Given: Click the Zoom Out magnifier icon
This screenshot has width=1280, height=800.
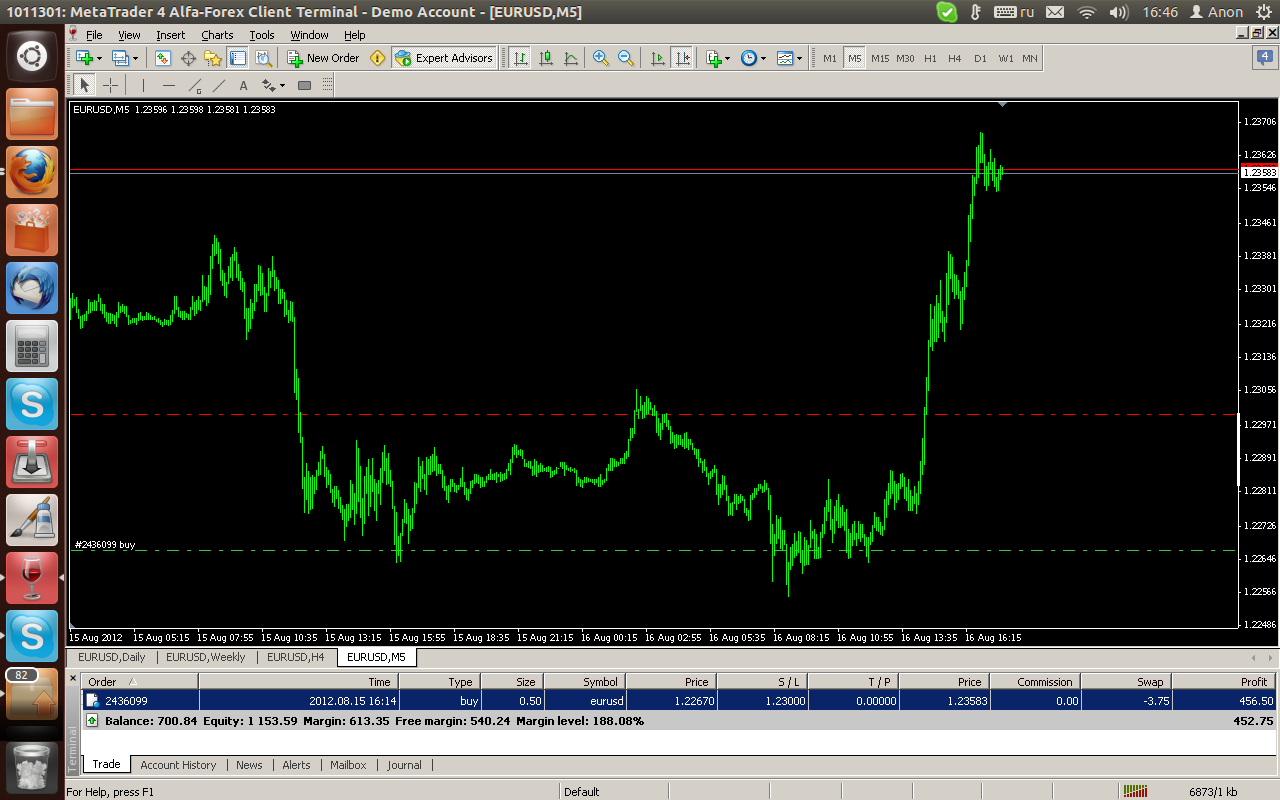Looking at the screenshot, I should pos(626,58).
